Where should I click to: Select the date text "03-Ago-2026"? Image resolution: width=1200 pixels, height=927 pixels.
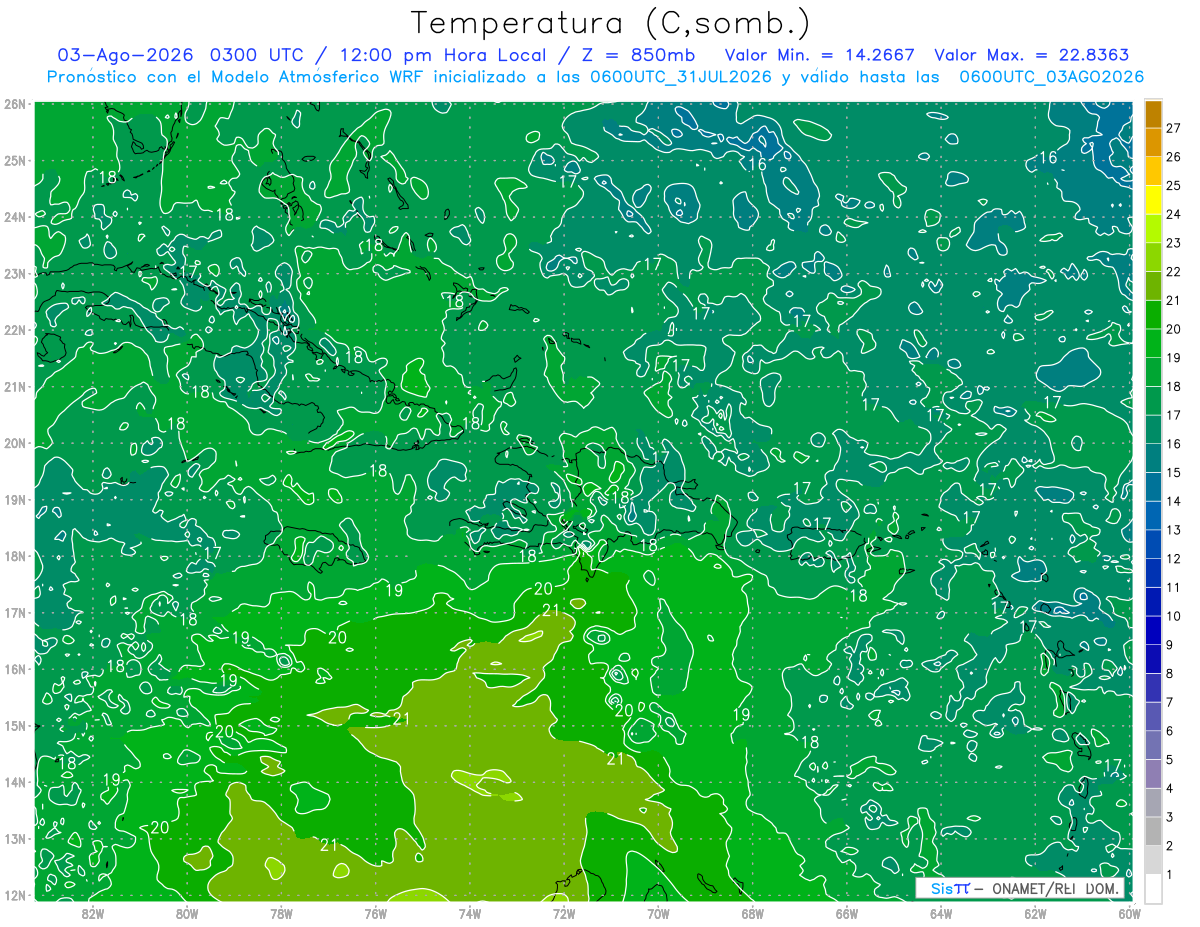click(x=125, y=55)
